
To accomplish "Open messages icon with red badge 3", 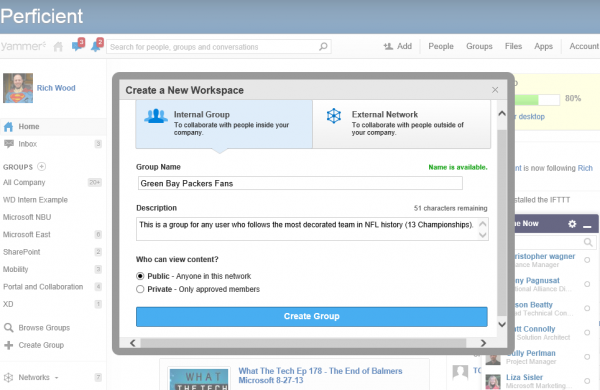I will (78, 45).
